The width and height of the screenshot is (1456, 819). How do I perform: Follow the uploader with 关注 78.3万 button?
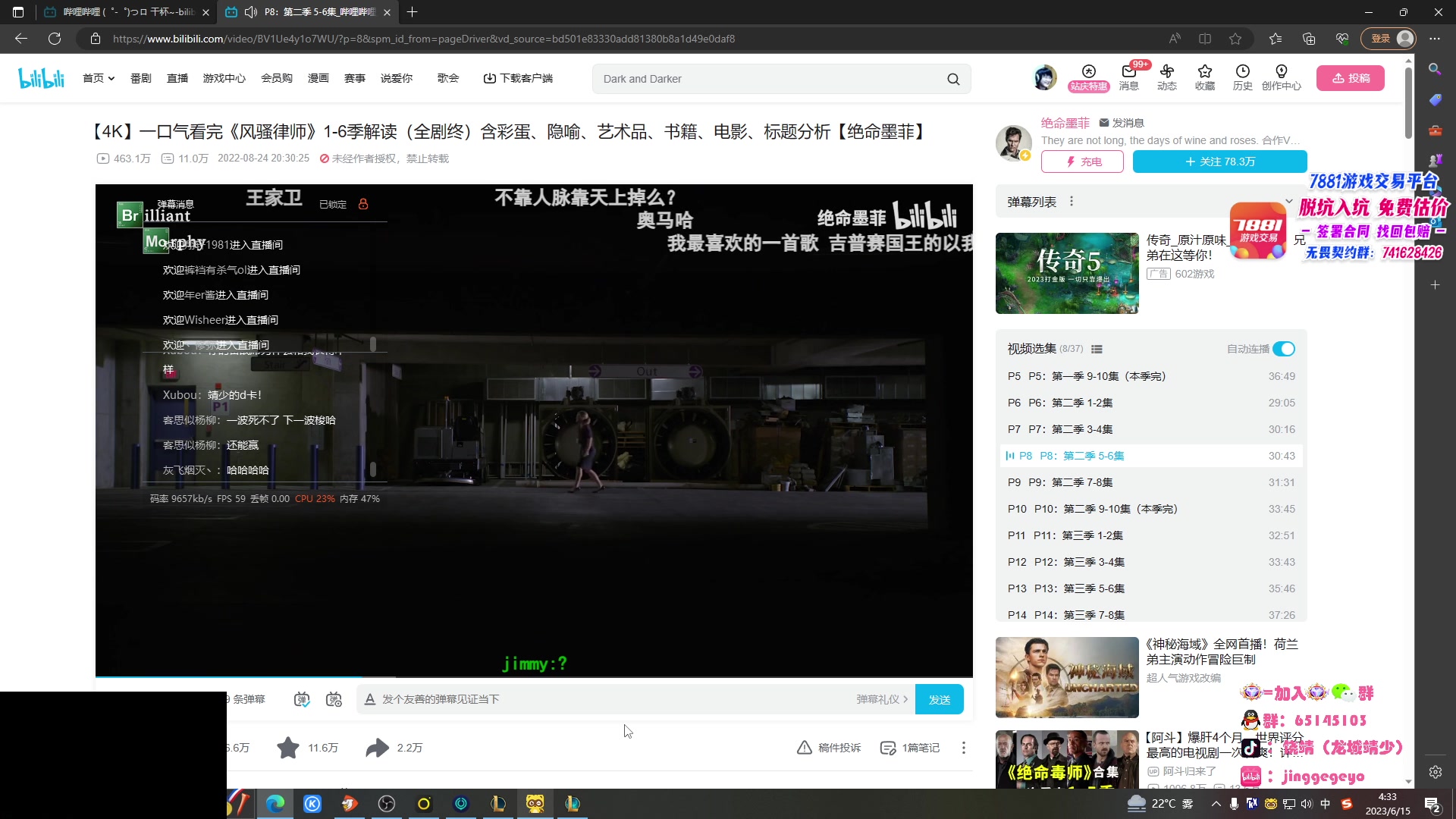pos(1219,162)
